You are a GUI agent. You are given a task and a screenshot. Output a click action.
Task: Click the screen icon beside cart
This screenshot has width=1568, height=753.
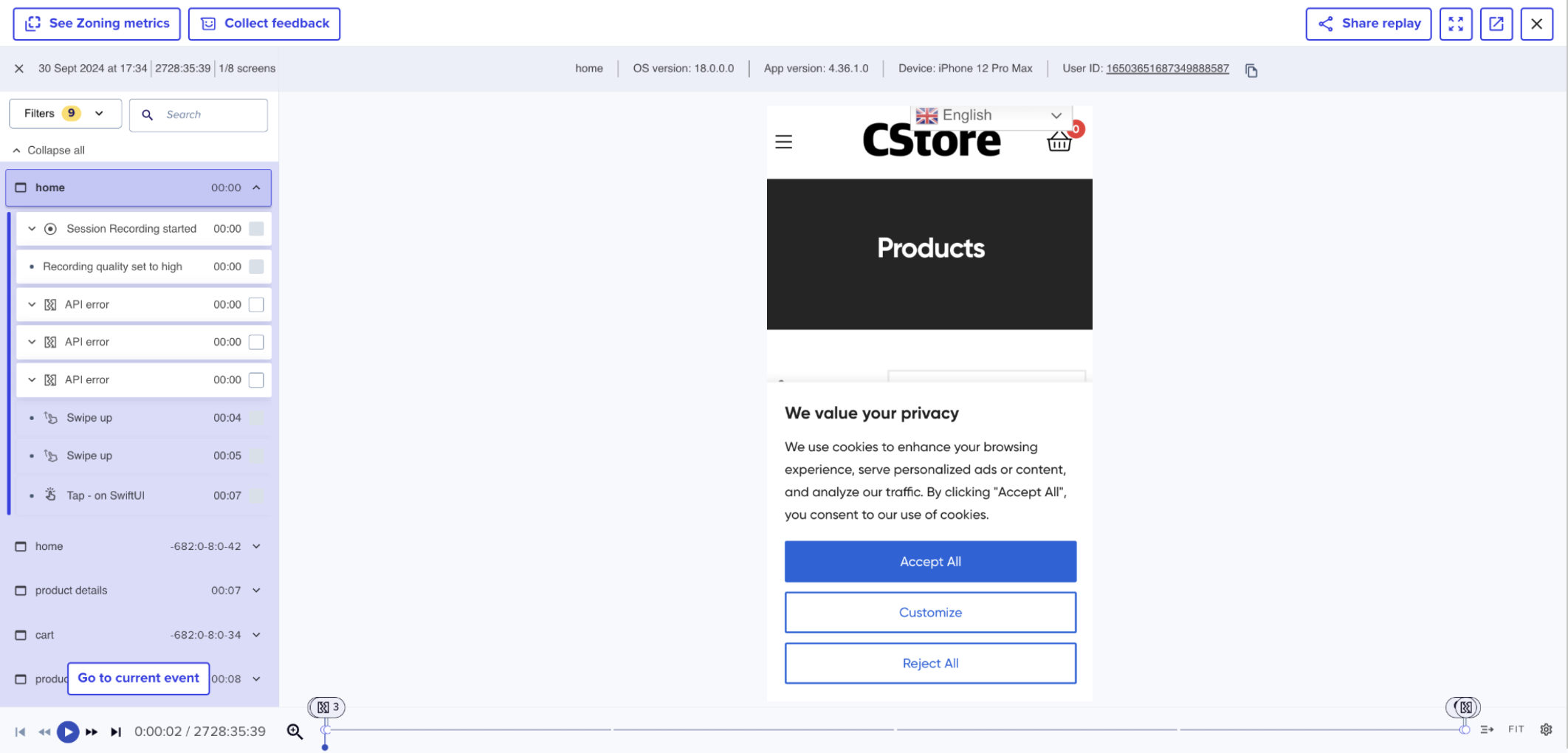[21, 635]
